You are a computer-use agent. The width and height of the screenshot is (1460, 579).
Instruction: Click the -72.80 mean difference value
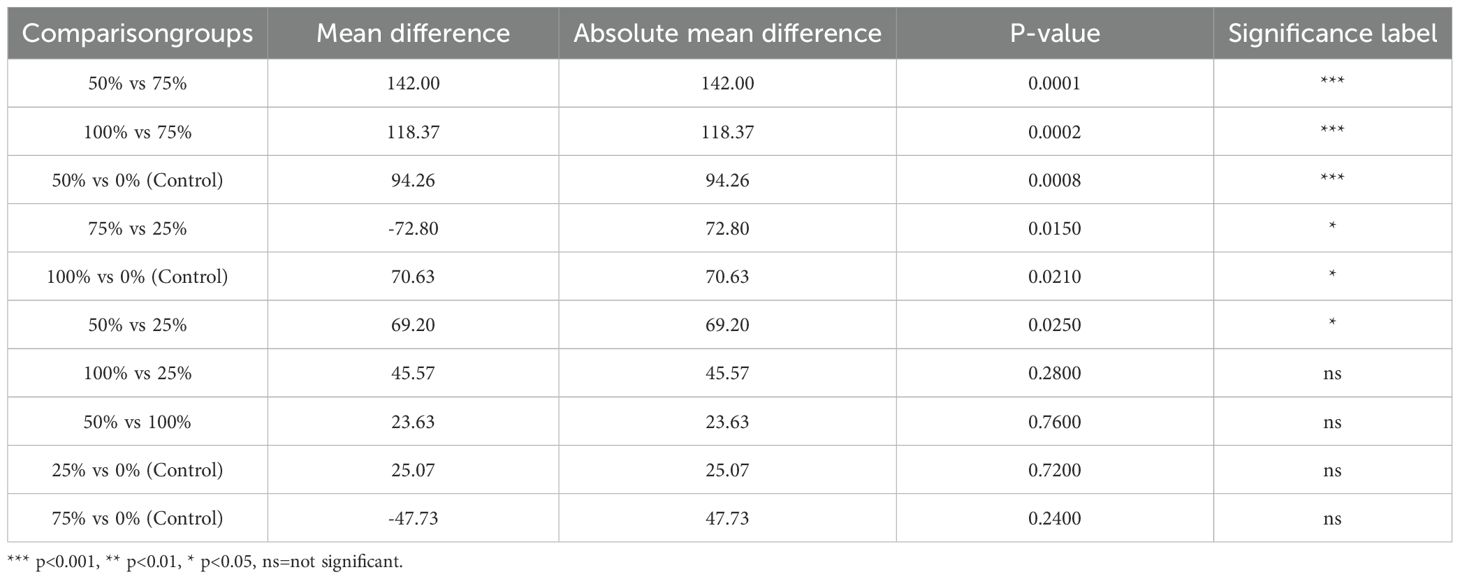[x=413, y=228]
